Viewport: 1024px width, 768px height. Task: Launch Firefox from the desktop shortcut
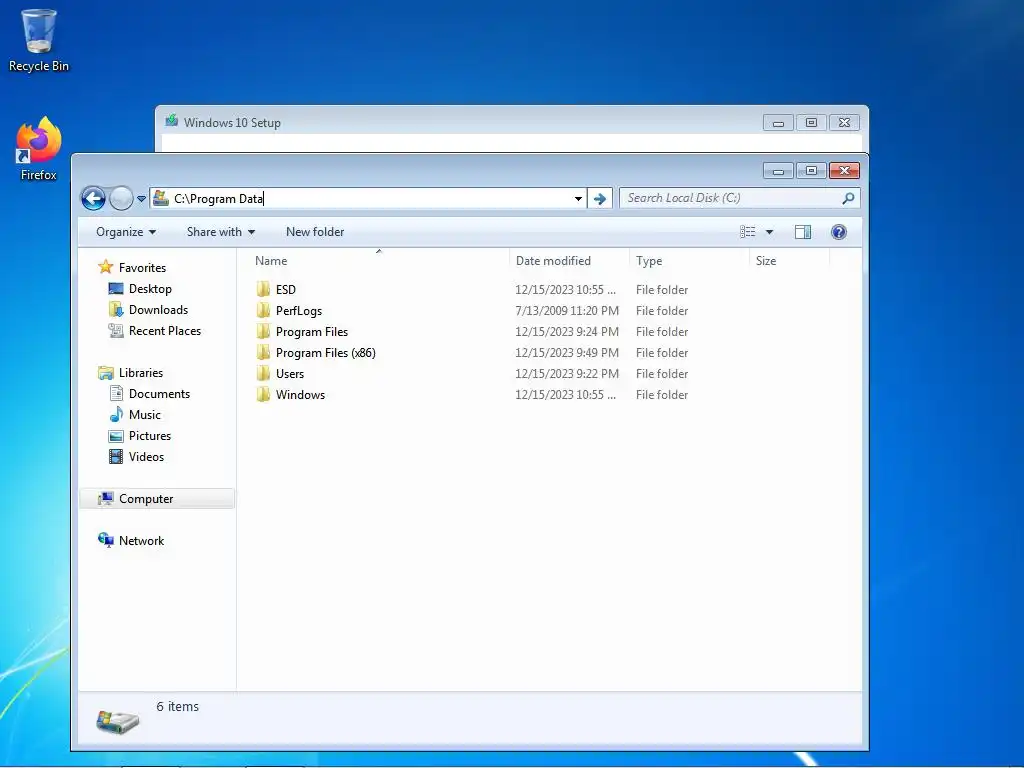click(39, 149)
